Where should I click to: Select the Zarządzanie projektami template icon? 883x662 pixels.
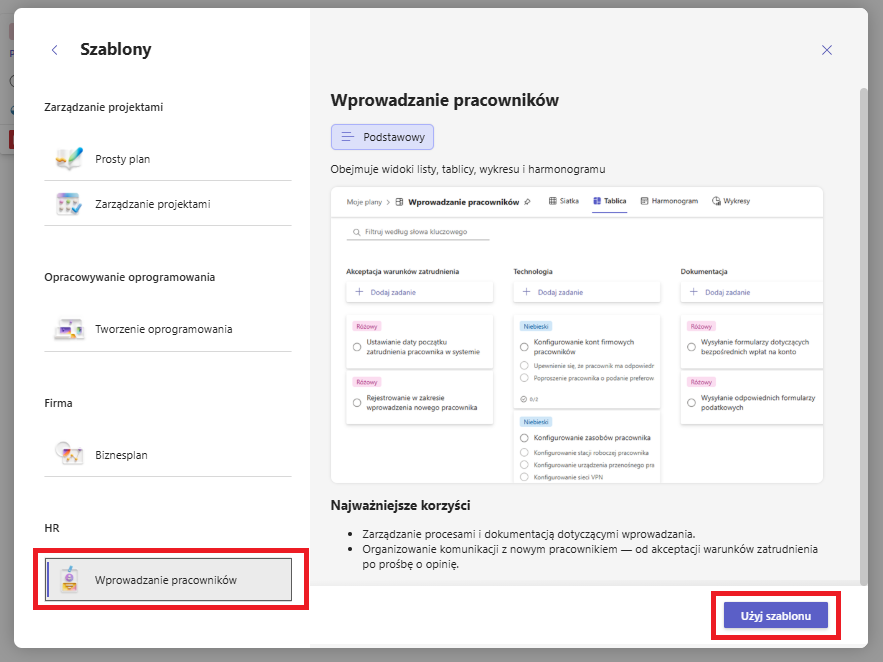(69, 204)
